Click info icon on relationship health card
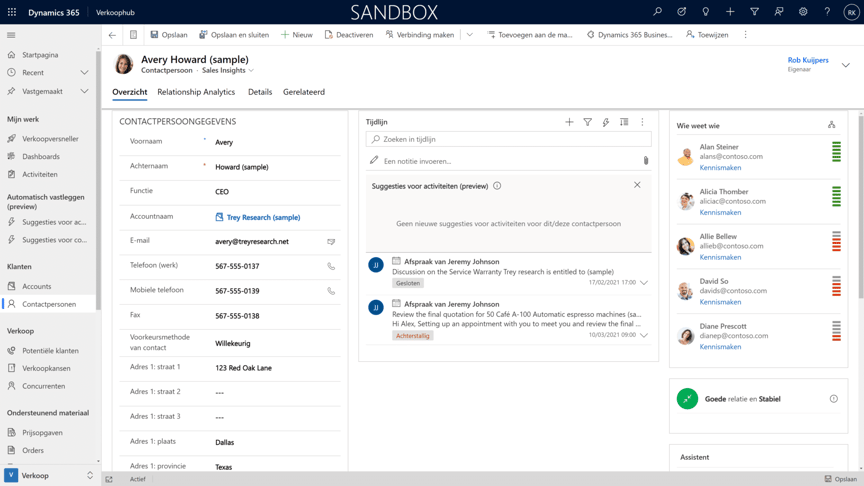Screen dimensions: 864x486 point(834,398)
